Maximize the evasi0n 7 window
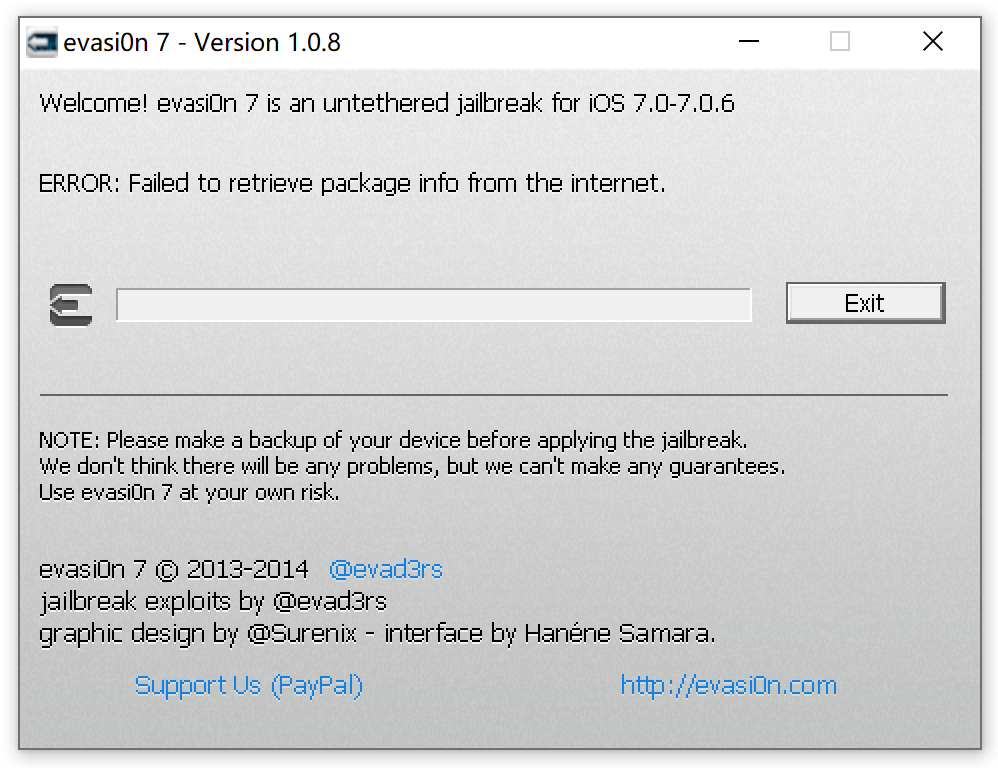 pyautogui.click(x=840, y=42)
